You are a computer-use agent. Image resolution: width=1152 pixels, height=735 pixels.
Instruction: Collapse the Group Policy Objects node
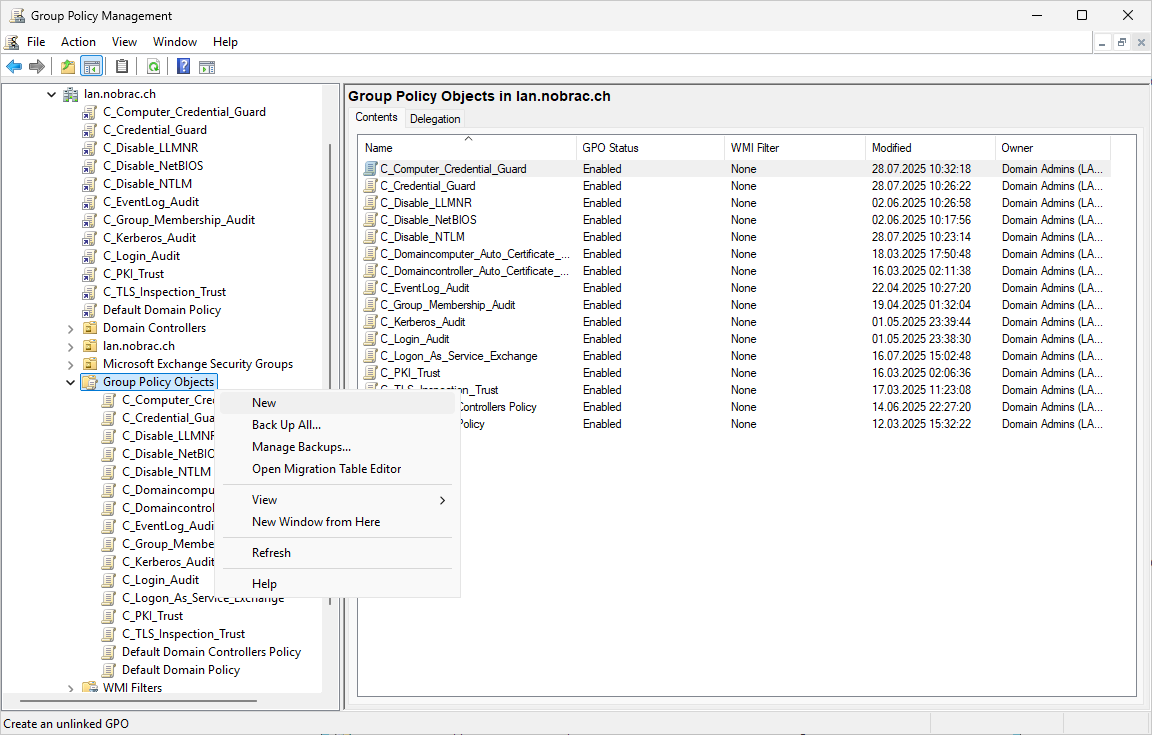(71, 382)
